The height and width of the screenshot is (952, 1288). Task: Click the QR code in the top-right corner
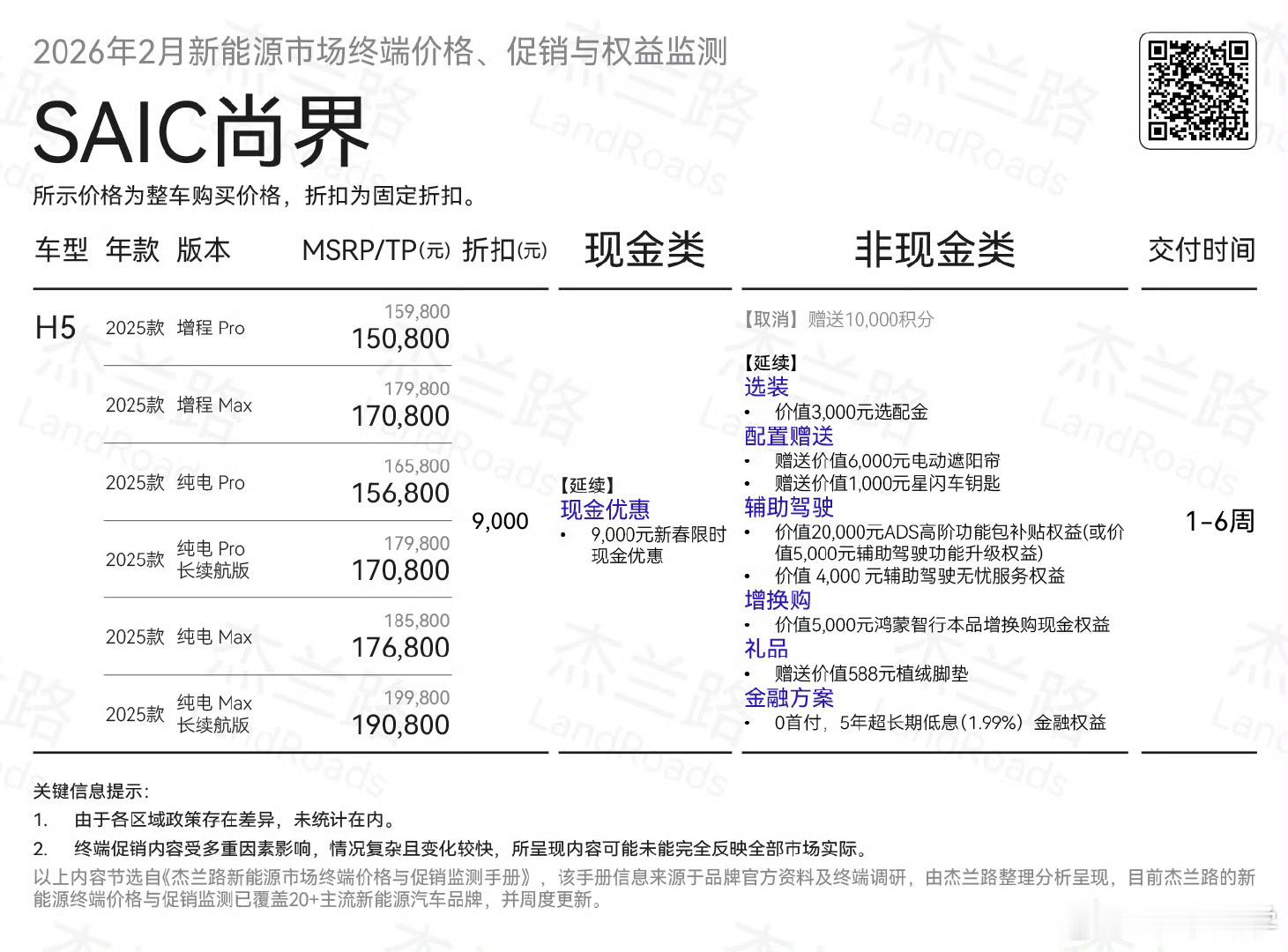[x=1197, y=91]
